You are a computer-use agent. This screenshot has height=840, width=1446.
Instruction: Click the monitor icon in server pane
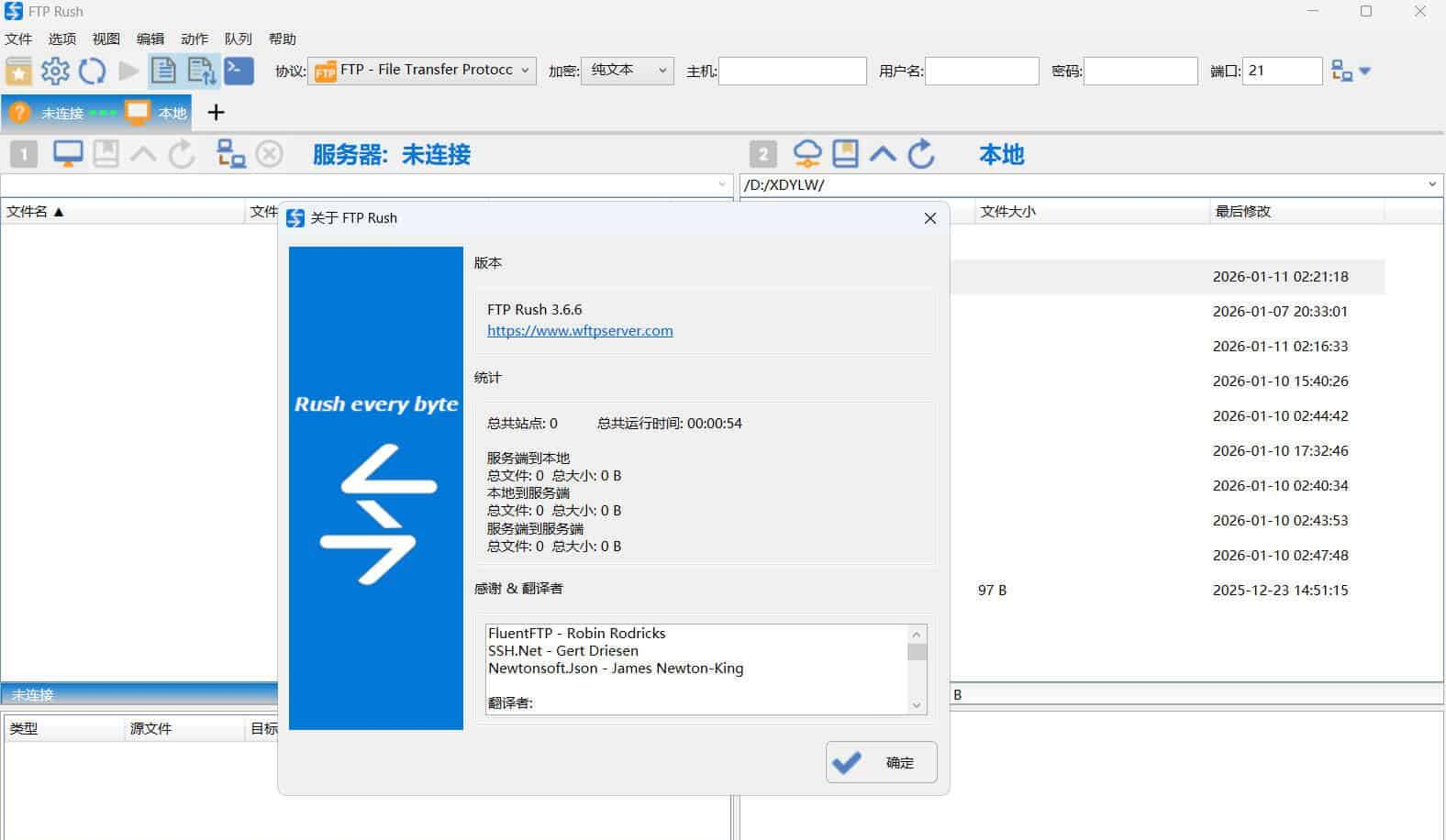point(68,154)
